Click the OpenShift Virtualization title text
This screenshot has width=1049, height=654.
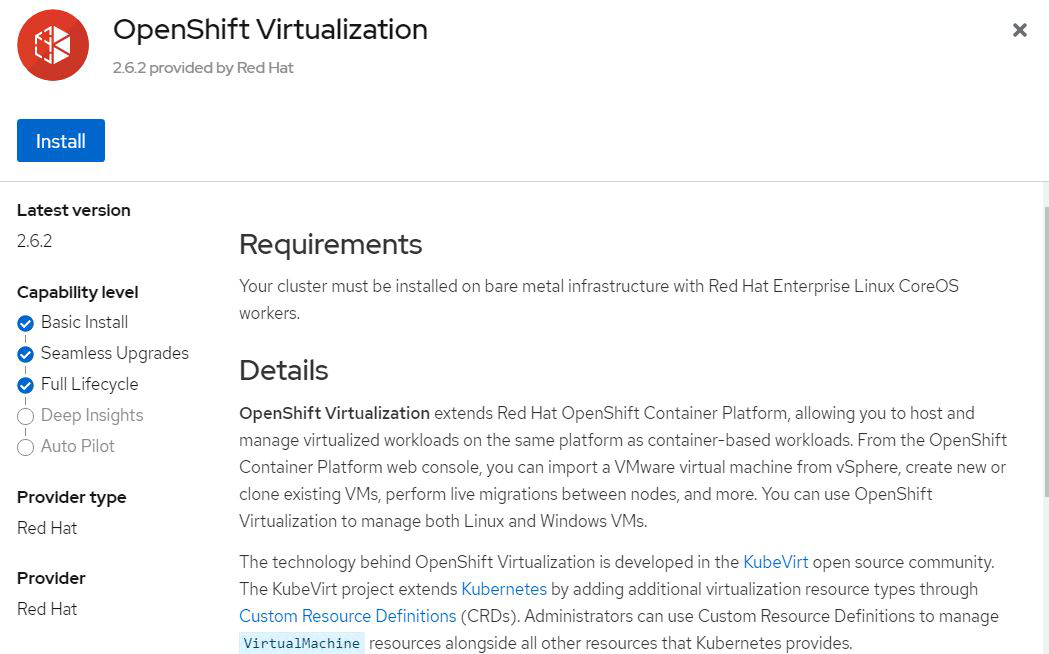[x=270, y=30]
